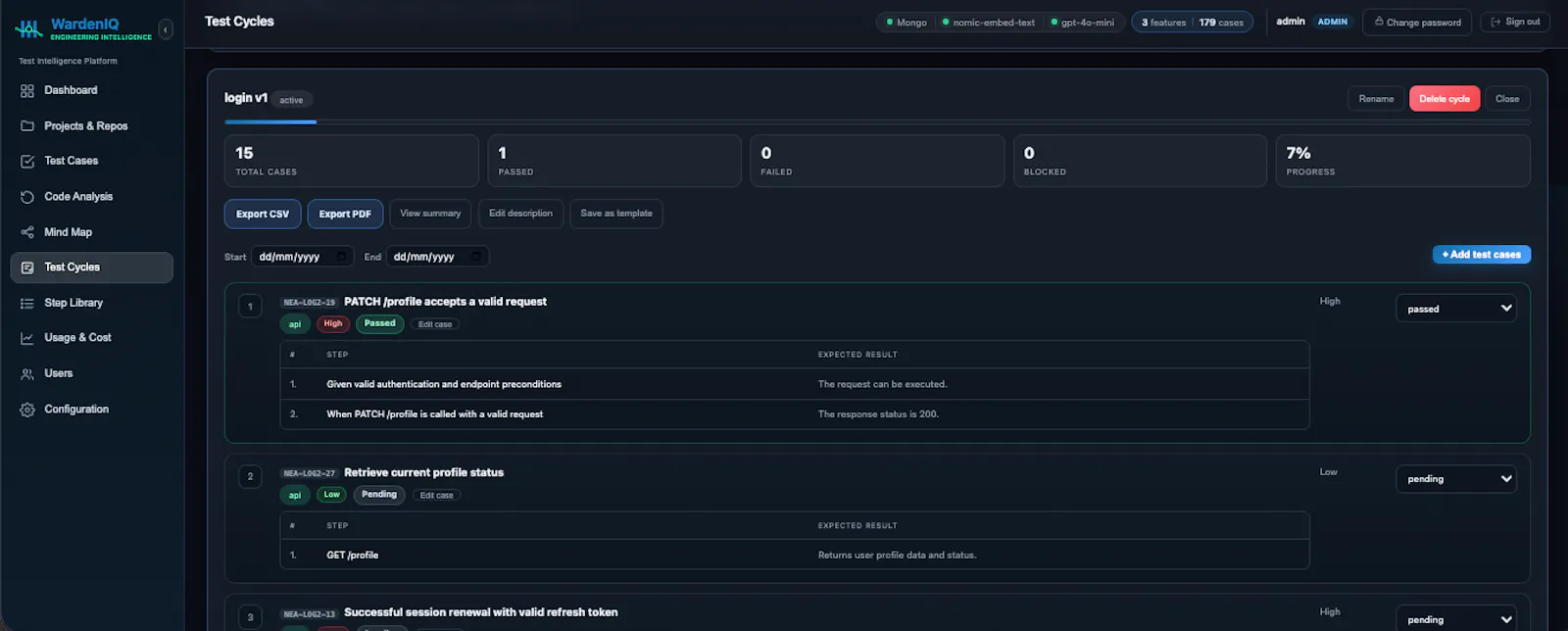The width and height of the screenshot is (1568, 631).
Task: Click Edit description button
Action: pos(520,214)
